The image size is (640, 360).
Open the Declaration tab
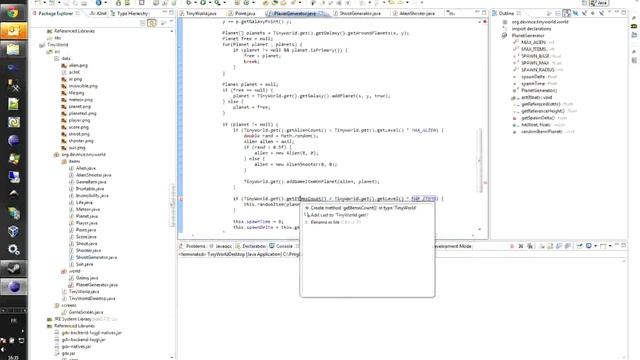point(250,246)
